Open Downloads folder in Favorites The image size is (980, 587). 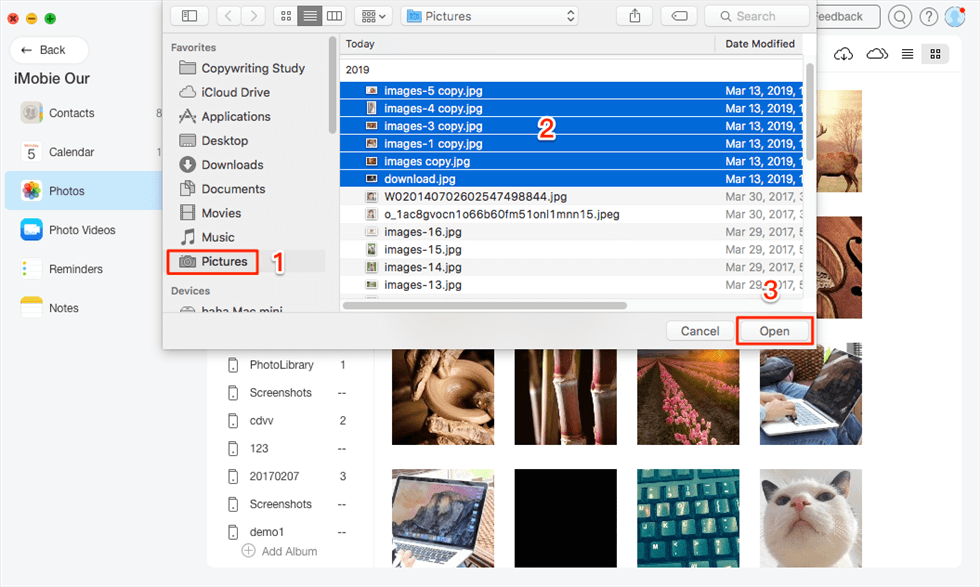click(x=231, y=165)
